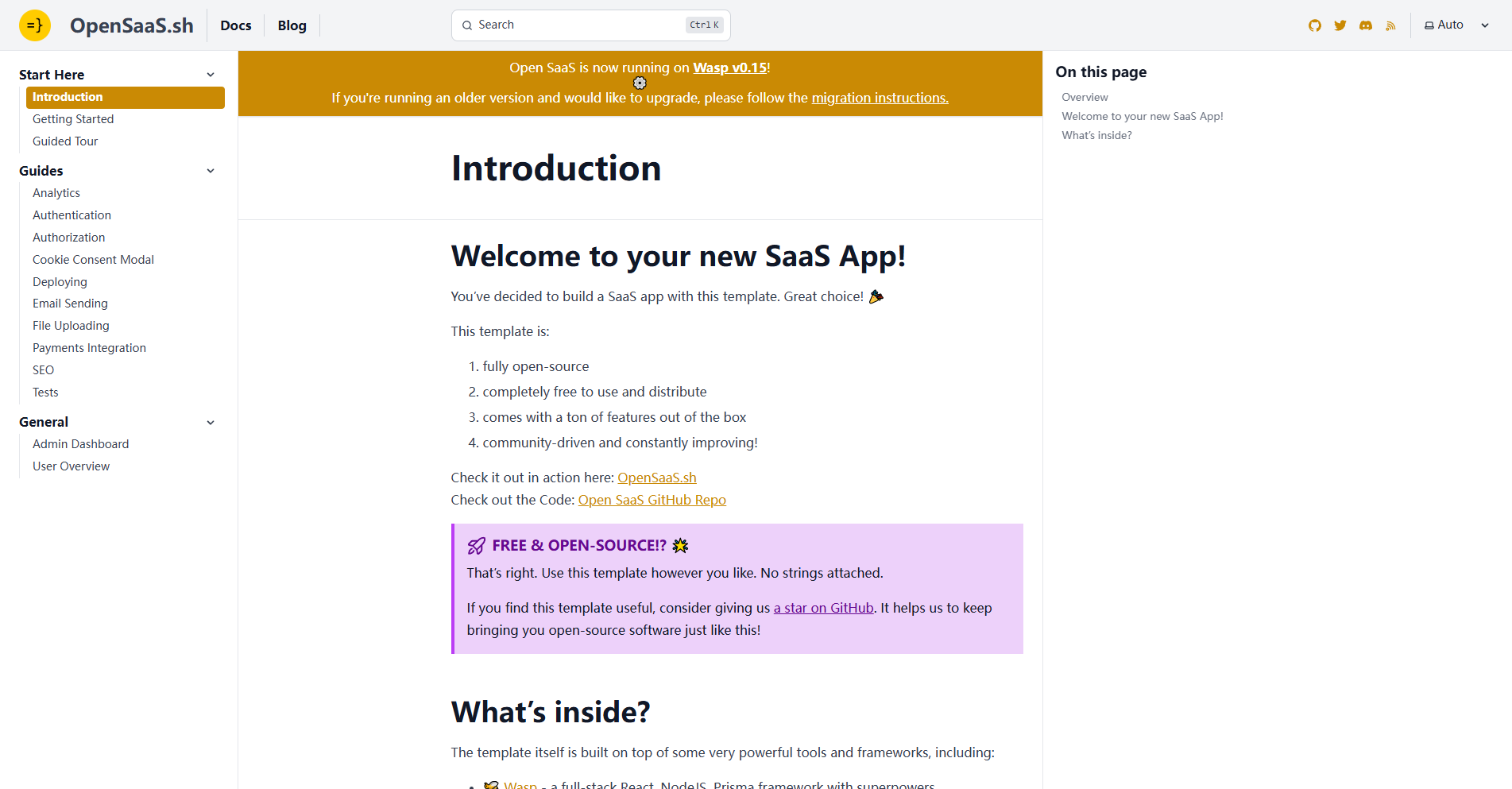Click the Wasp v0.15 banner link
Screen dimensions: 1512x789
coord(729,68)
